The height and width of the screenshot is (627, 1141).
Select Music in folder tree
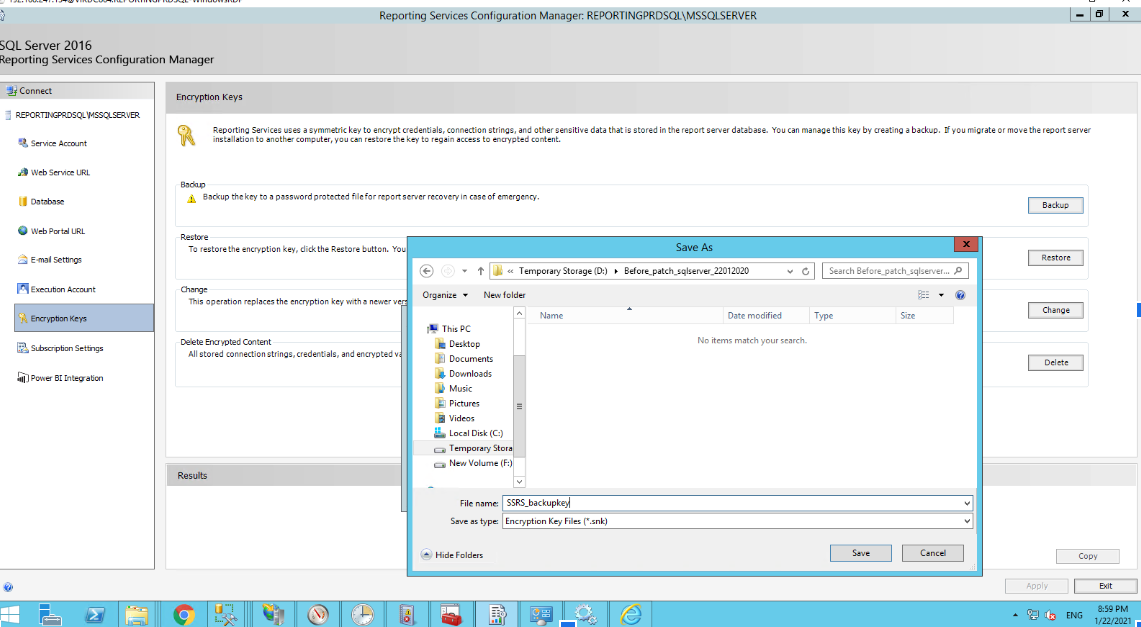click(453, 388)
